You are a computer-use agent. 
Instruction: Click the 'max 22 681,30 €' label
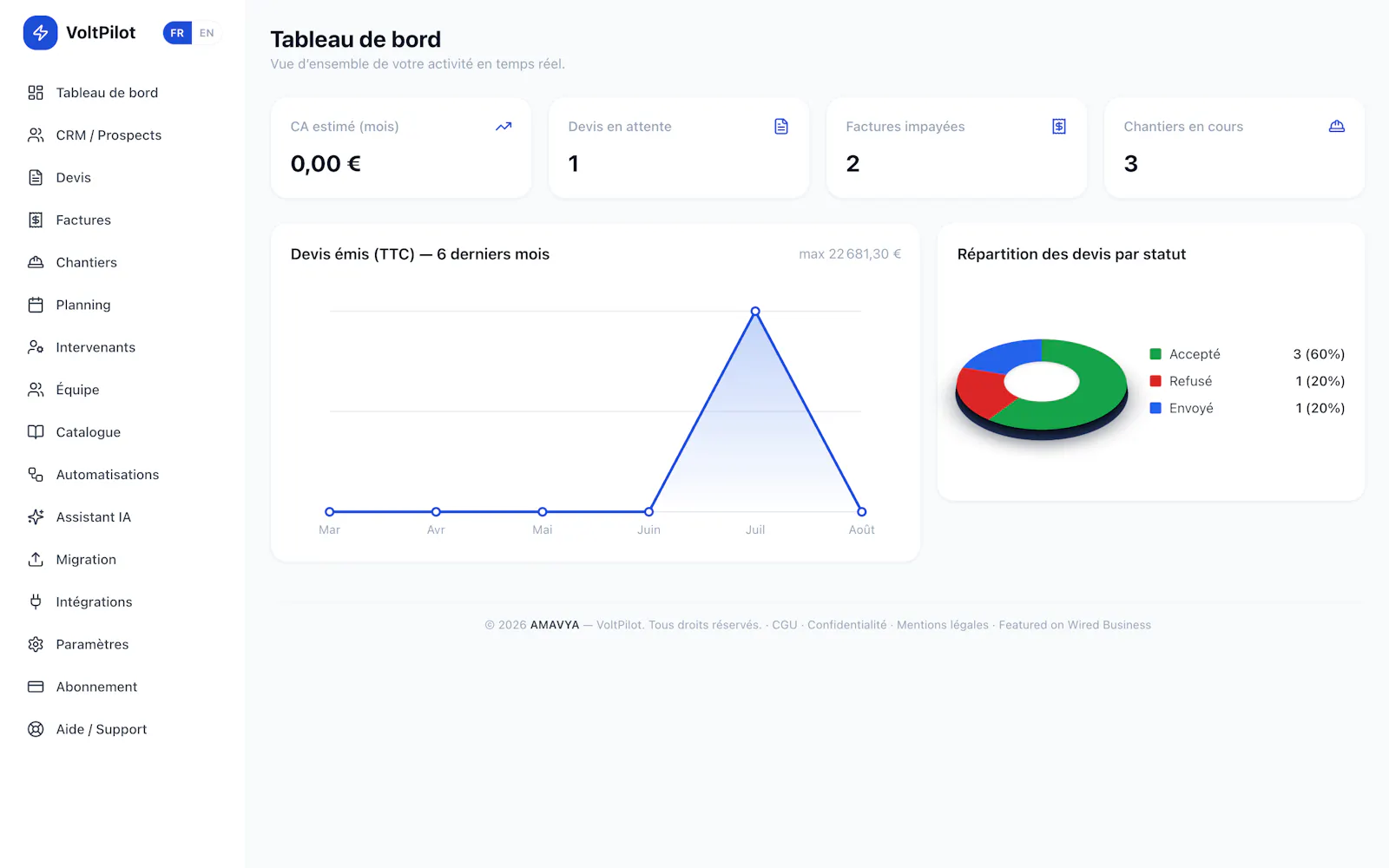pyautogui.click(x=850, y=254)
